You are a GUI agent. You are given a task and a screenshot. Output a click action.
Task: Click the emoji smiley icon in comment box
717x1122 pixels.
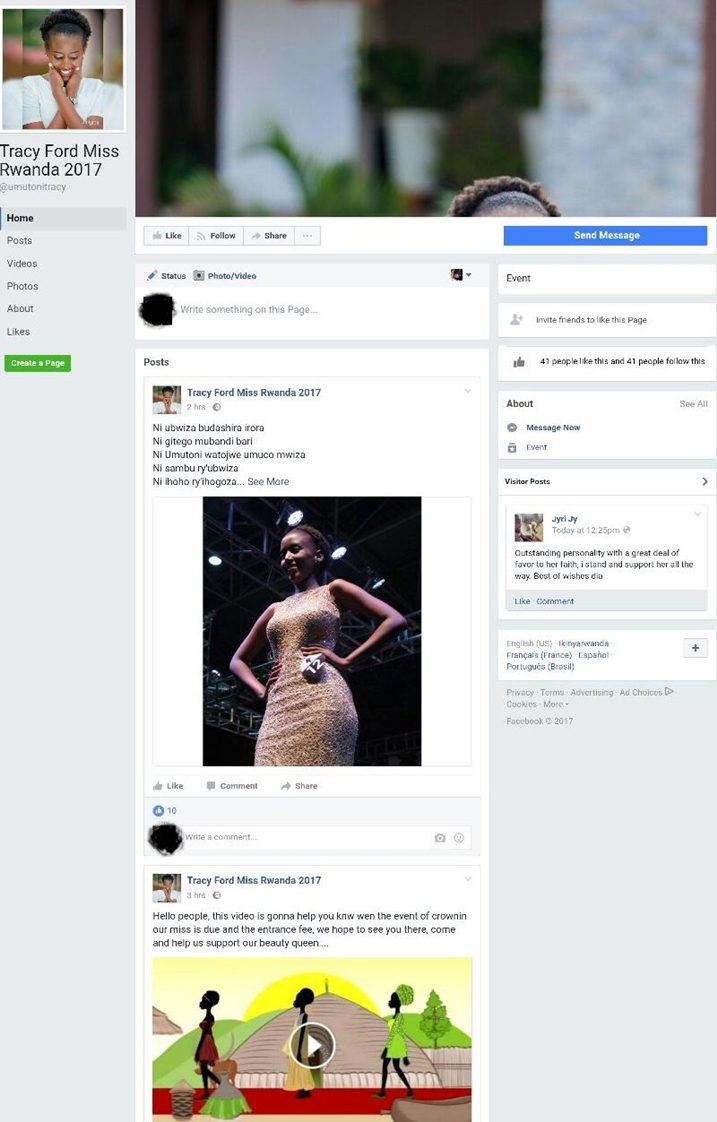[459, 838]
